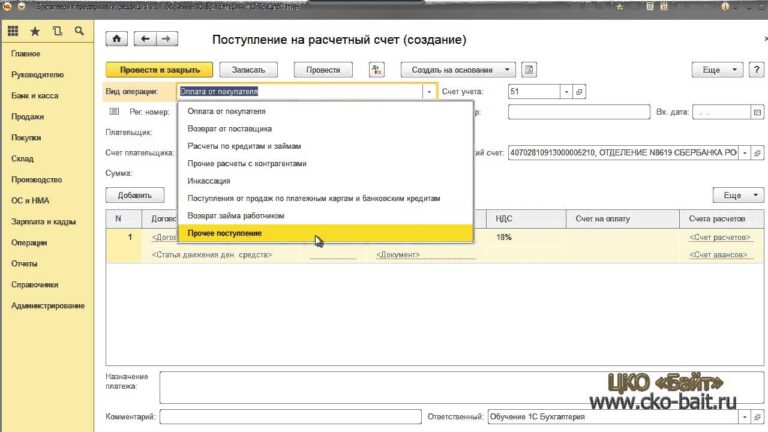Open ОС и НМА section

pos(30,200)
